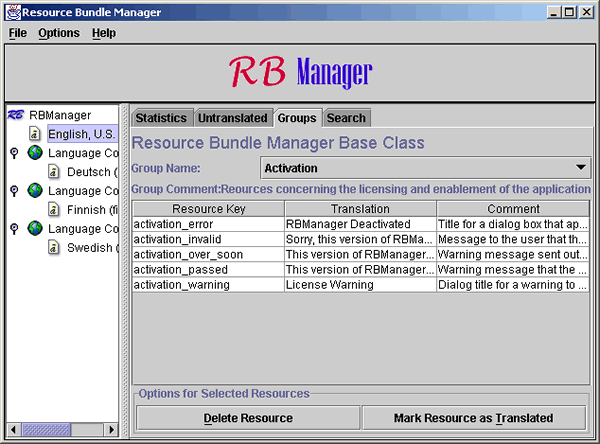600x444 pixels.
Task: Click the file icon beside Swedish
Action: pos(54,247)
